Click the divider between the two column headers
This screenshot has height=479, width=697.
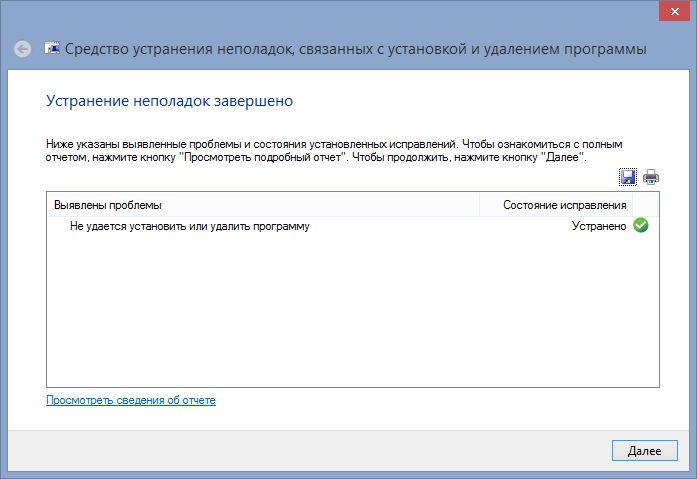pyautogui.click(x=480, y=205)
